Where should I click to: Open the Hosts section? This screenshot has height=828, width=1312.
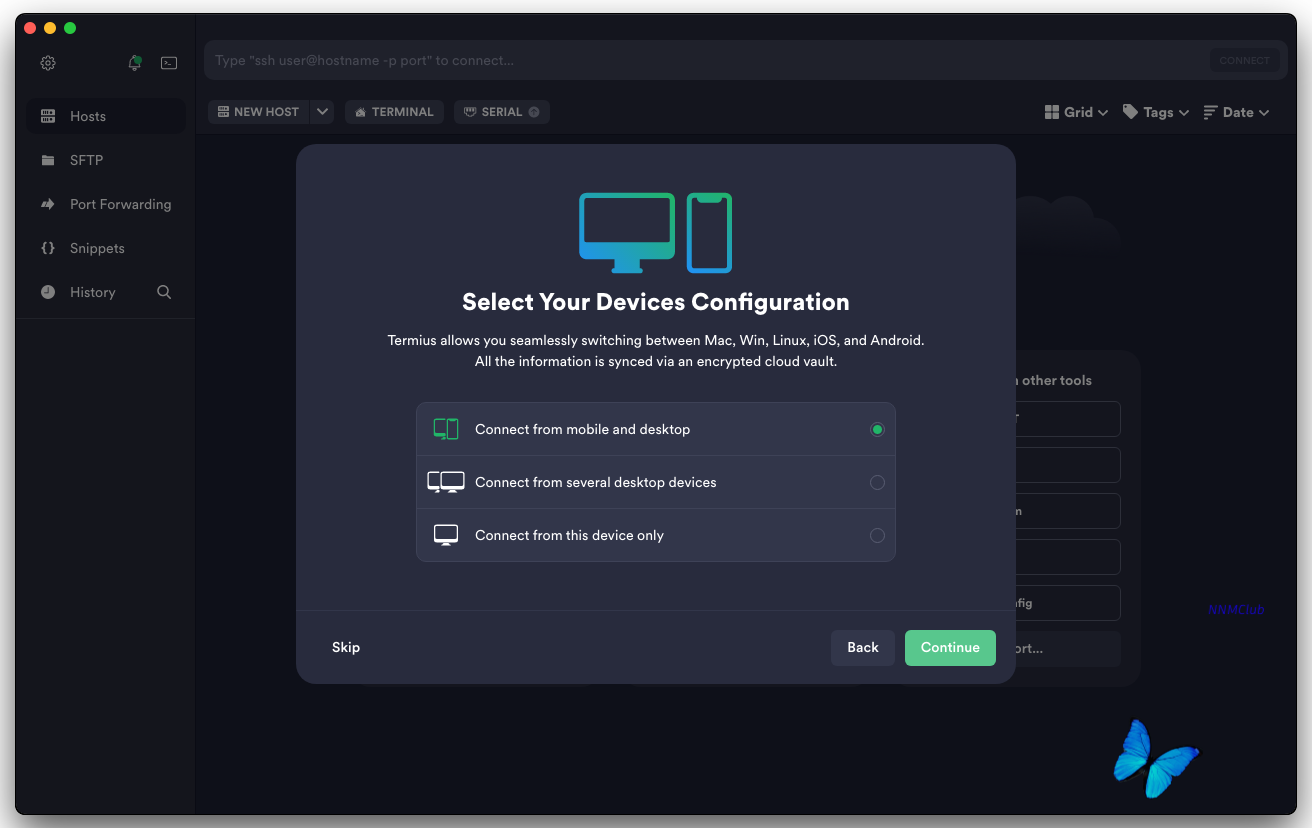[106, 116]
